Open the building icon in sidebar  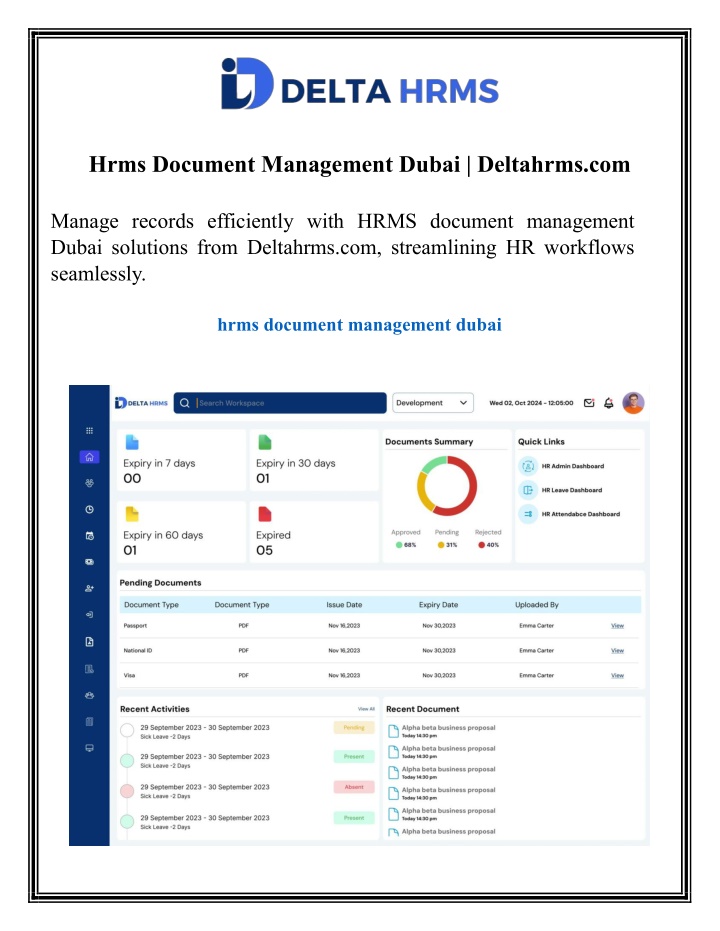click(90, 669)
